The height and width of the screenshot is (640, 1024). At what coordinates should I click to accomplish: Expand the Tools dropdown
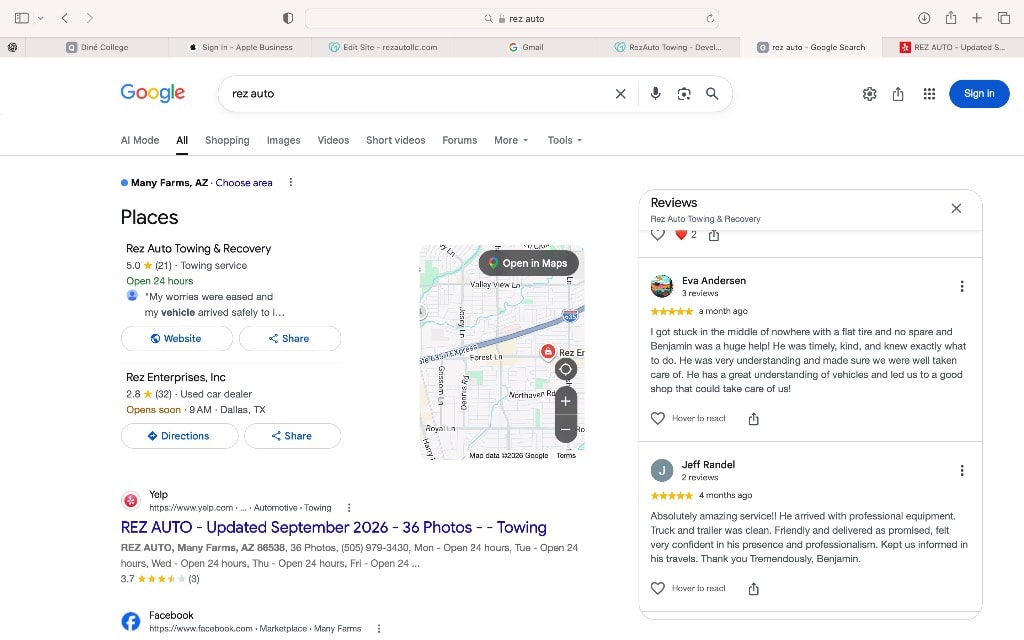click(564, 140)
